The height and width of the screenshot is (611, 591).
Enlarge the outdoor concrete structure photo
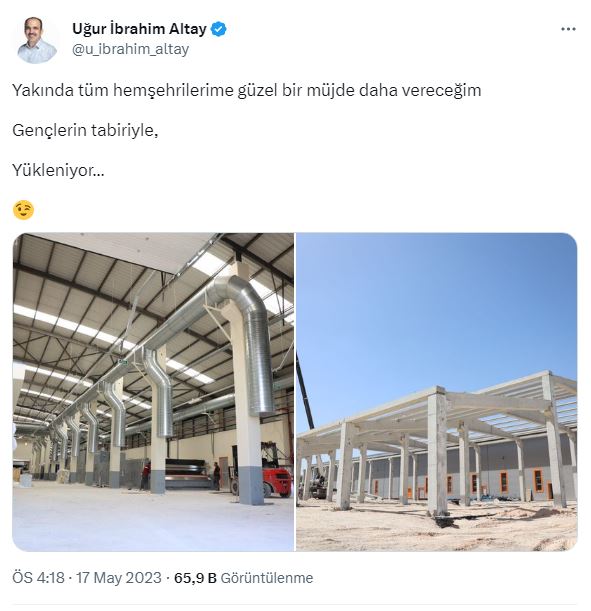436,392
